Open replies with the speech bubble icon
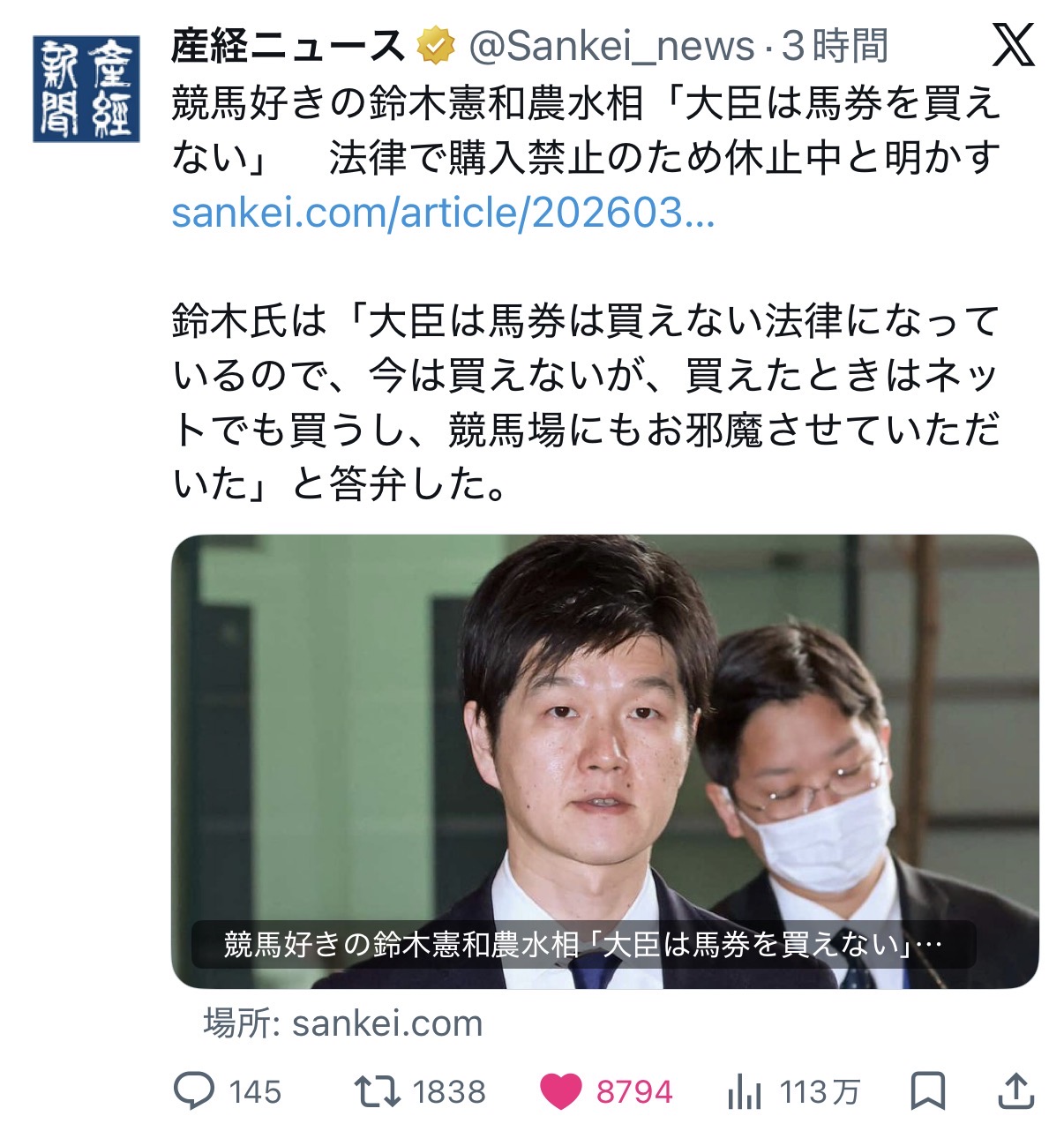Viewport: 1064px width, 1131px height. point(194,1091)
